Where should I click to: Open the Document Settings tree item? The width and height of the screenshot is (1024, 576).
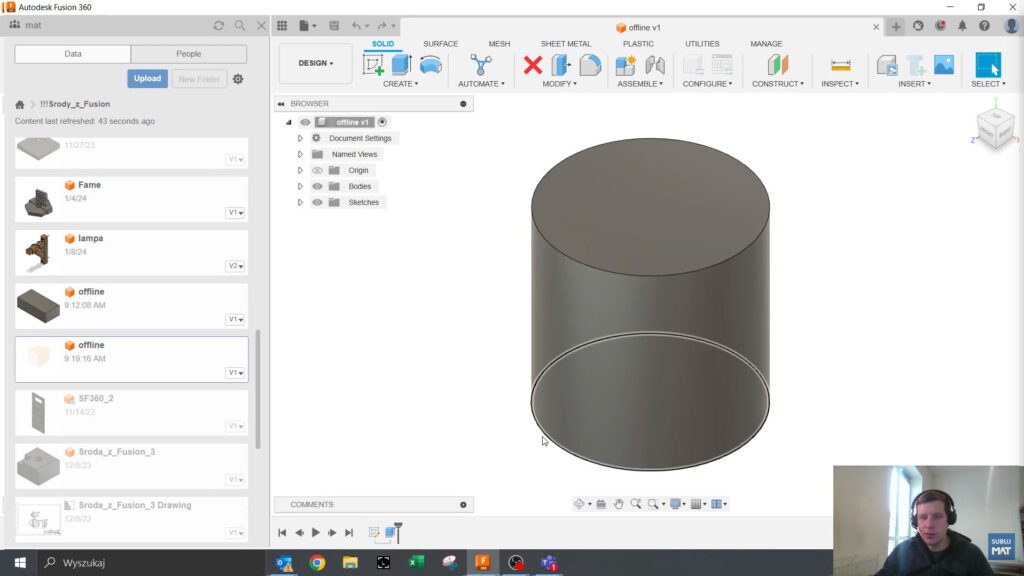click(358, 137)
